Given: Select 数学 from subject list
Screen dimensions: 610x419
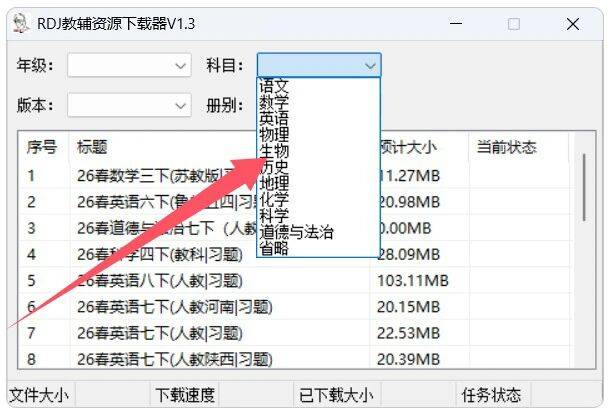Looking at the screenshot, I should point(273,102).
